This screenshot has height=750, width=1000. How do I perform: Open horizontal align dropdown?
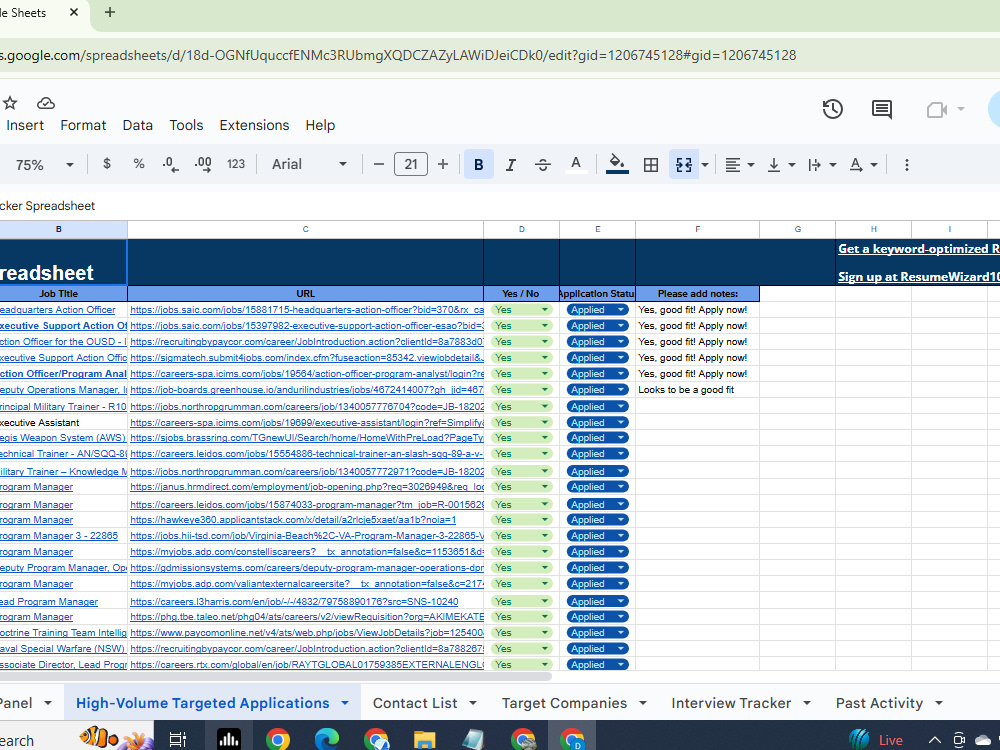(x=740, y=165)
